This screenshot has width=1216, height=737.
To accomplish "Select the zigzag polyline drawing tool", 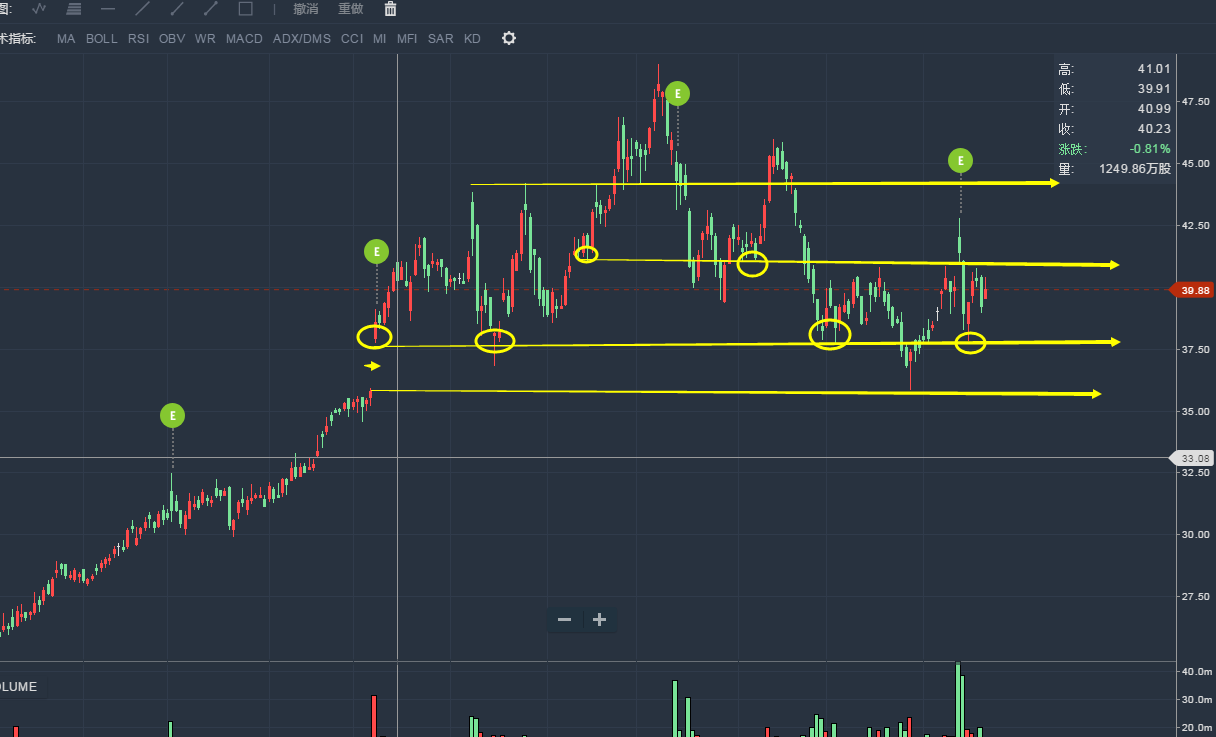I will [x=39, y=9].
